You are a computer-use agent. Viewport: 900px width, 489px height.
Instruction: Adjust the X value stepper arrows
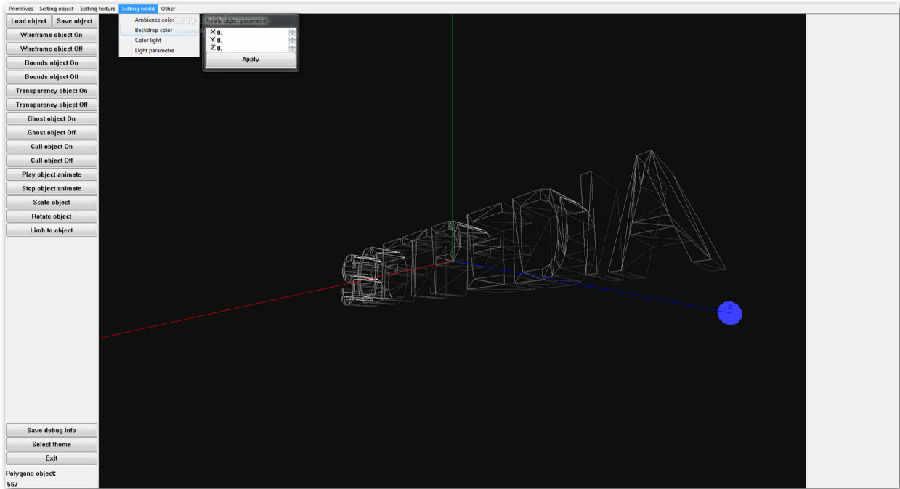pos(292,32)
